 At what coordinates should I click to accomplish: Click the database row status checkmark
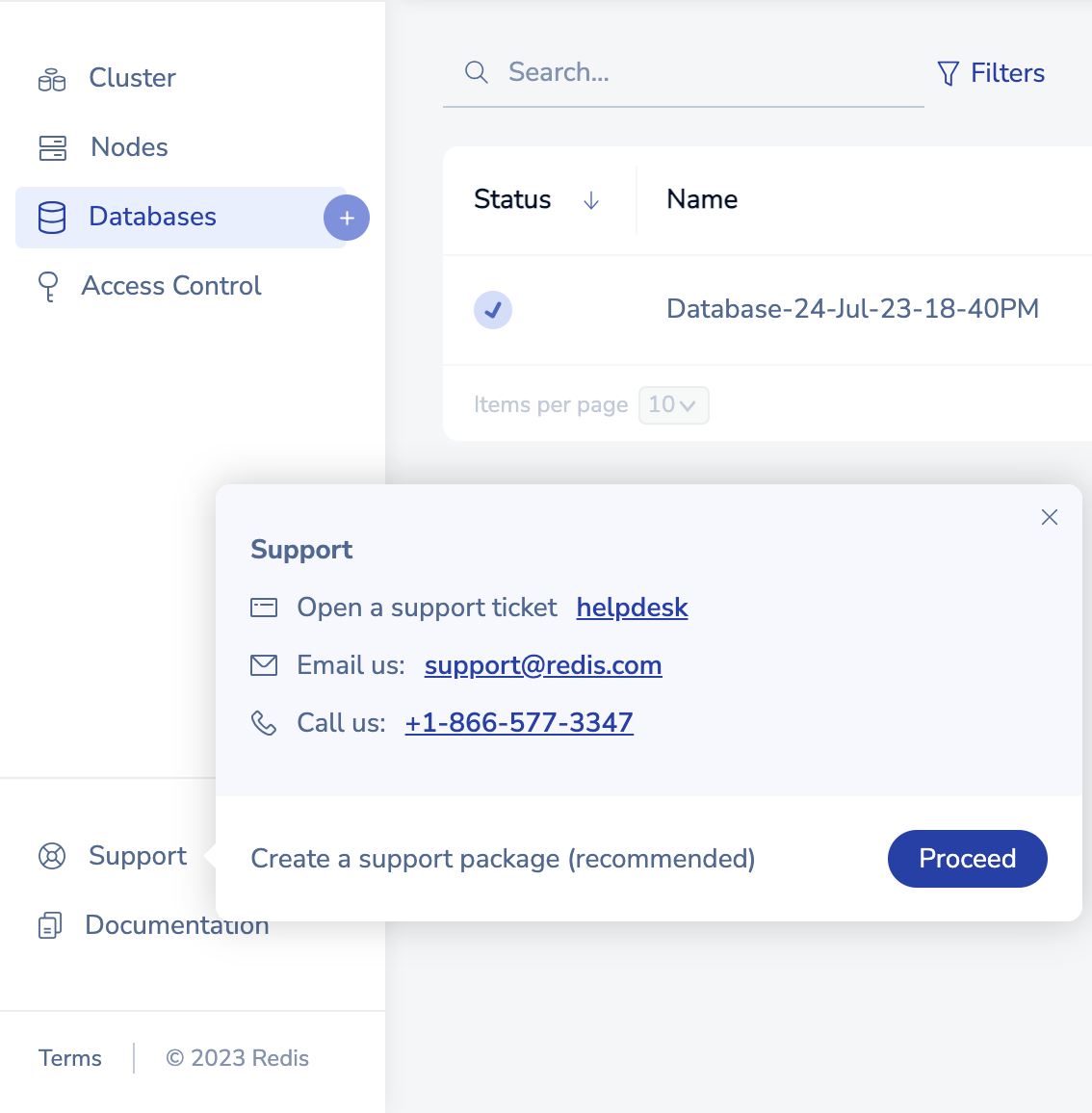(x=493, y=310)
